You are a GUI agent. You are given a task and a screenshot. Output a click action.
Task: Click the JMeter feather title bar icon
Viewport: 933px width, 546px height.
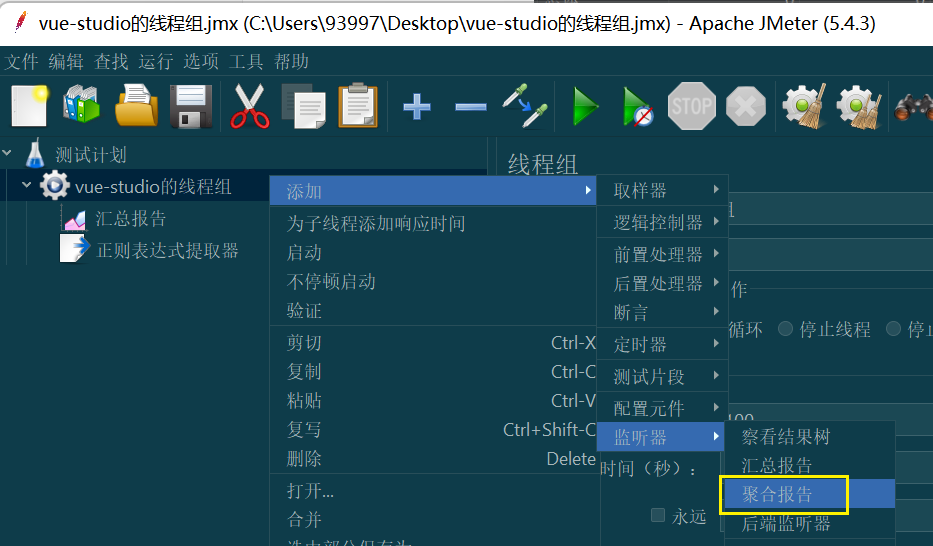21,22
